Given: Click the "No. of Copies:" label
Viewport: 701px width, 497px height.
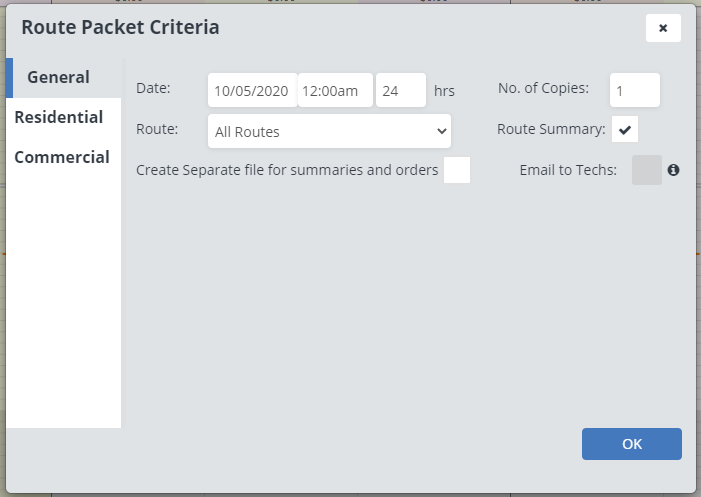Looking at the screenshot, I should tap(543, 88).
